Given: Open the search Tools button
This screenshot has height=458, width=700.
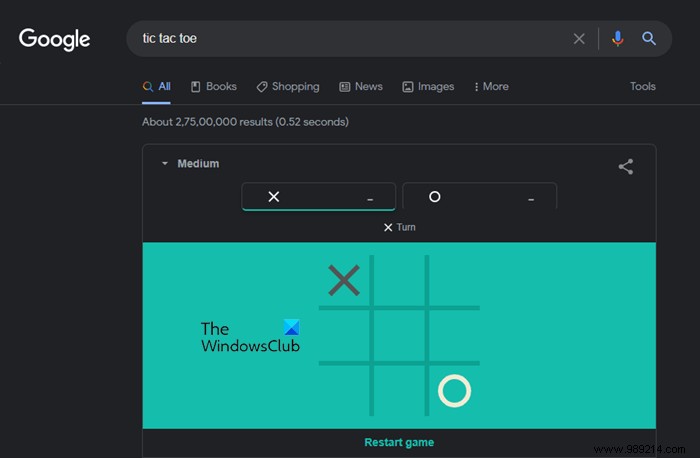Looking at the screenshot, I should pyautogui.click(x=642, y=86).
